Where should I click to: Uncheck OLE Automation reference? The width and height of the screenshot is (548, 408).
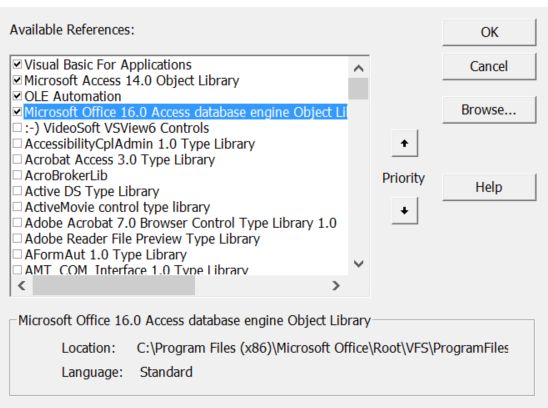(17, 96)
